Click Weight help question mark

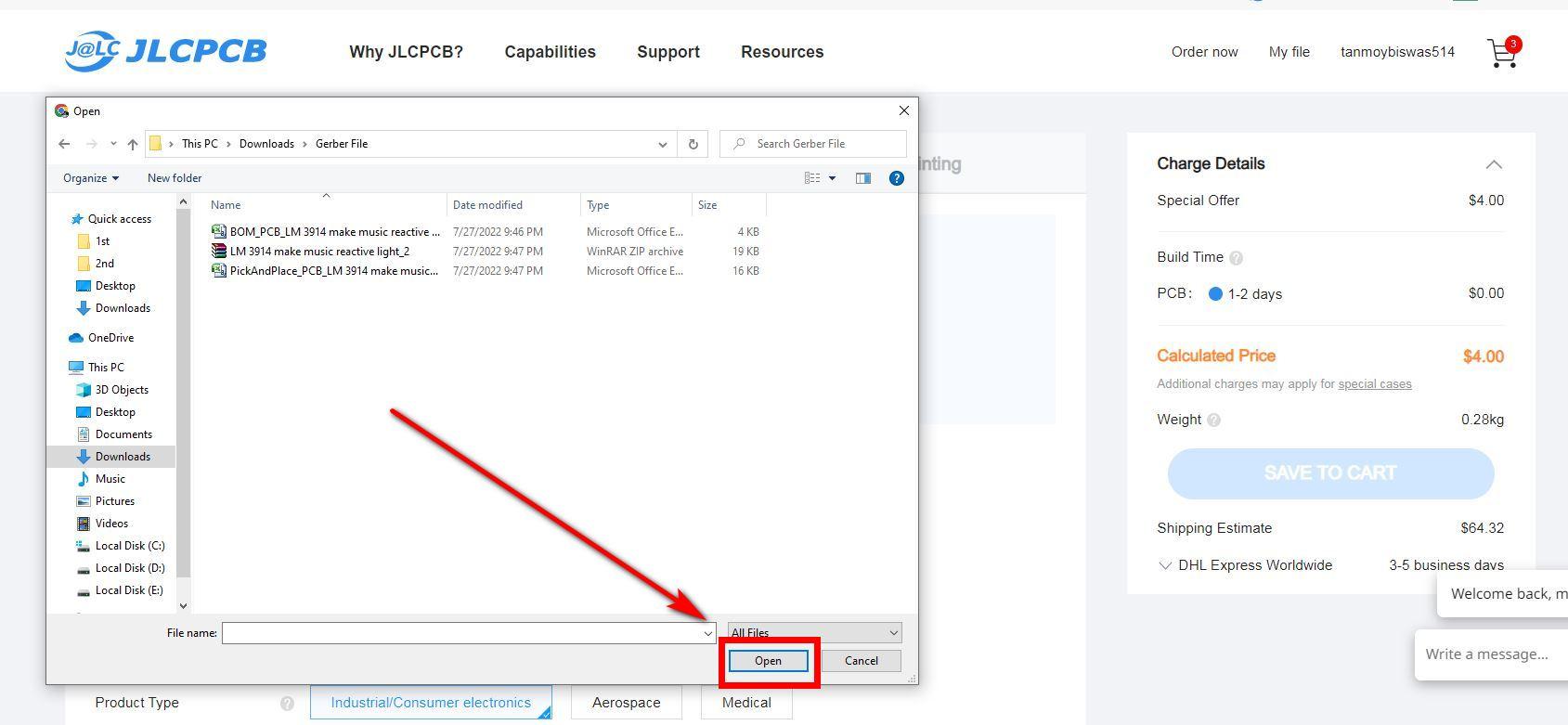1213,421
